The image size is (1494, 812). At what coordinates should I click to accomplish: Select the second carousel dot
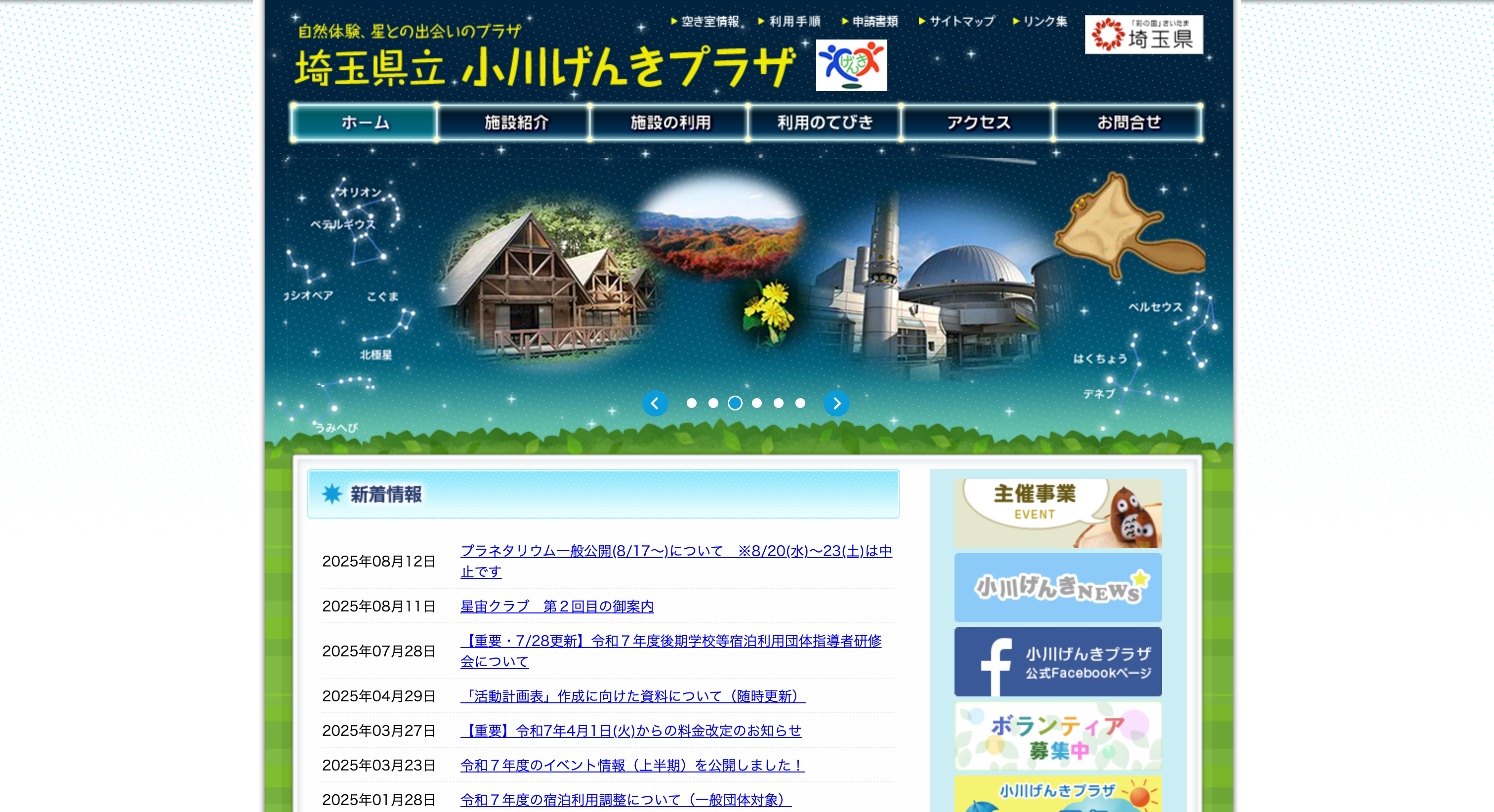[x=713, y=403]
